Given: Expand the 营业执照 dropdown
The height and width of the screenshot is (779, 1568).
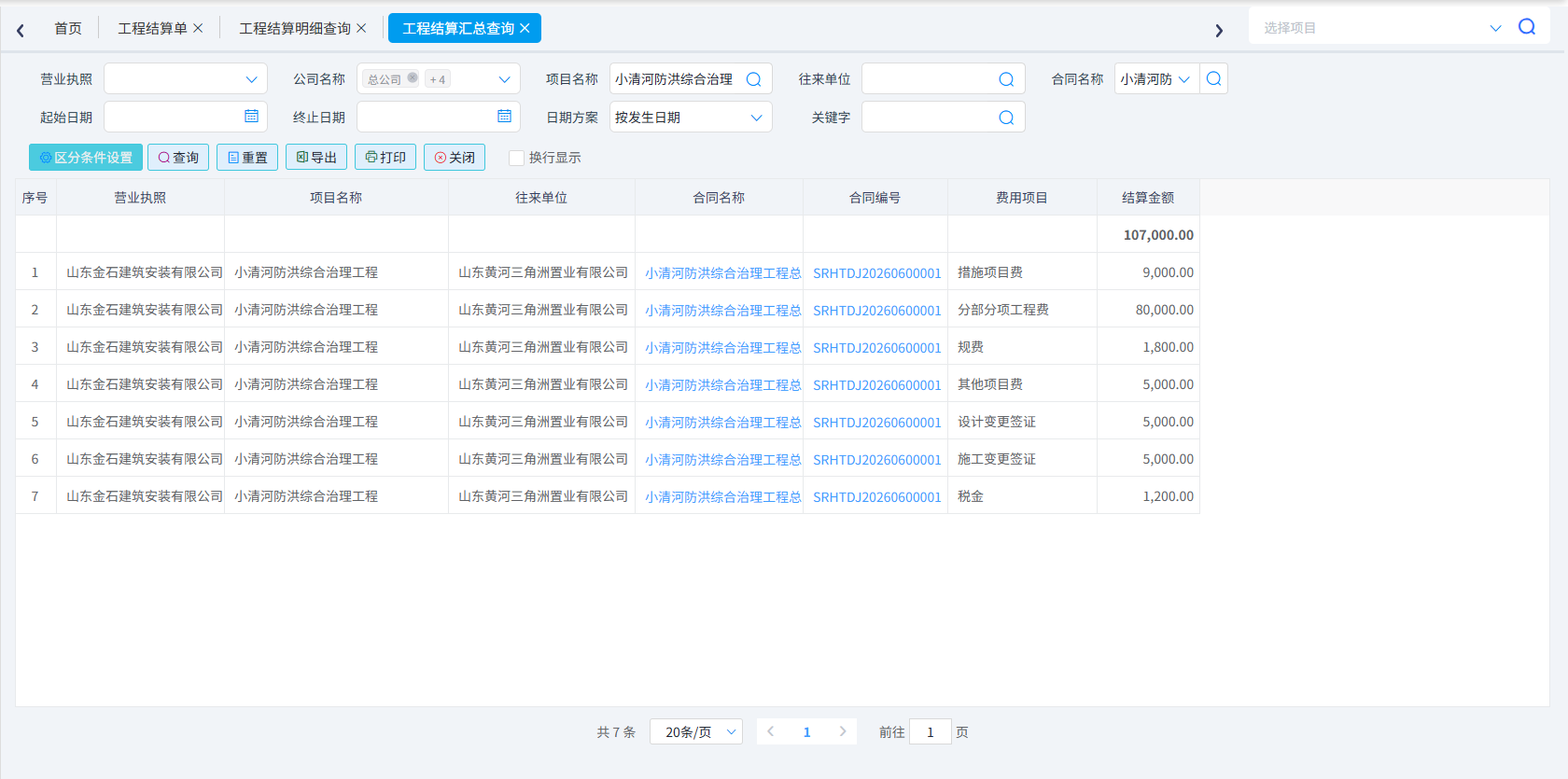Looking at the screenshot, I should [x=251, y=79].
